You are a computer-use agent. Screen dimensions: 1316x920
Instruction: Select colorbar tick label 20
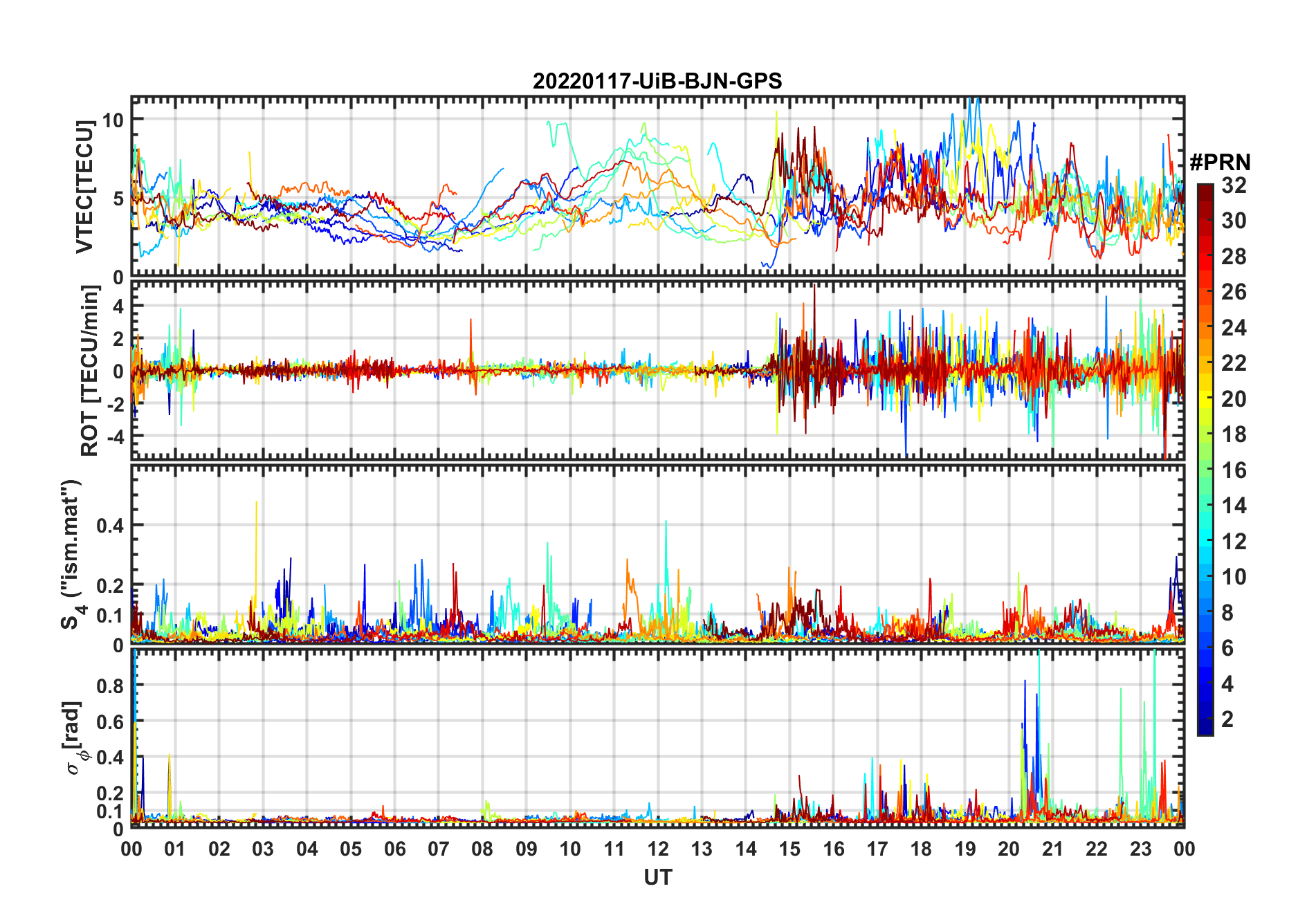(x=1234, y=399)
